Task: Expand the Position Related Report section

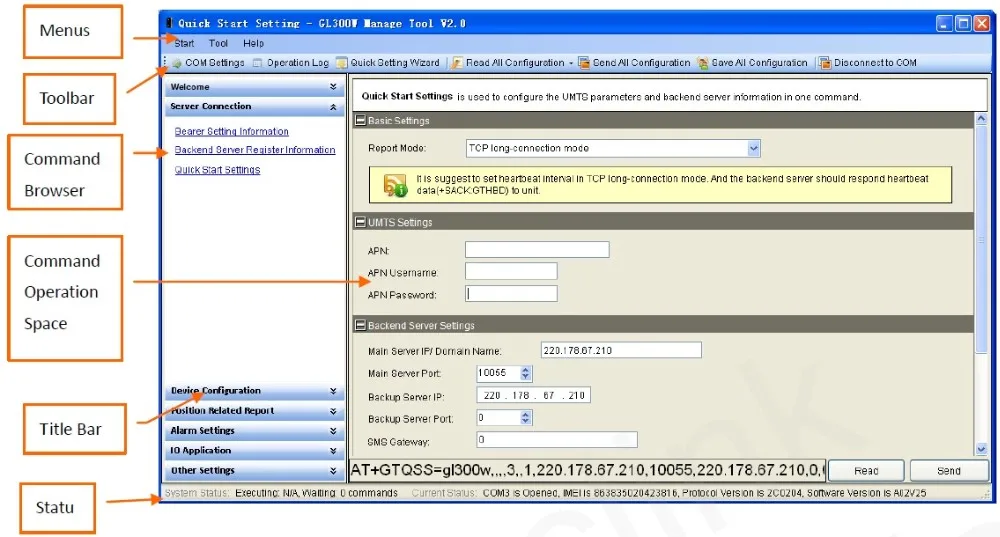Action: coord(254,411)
